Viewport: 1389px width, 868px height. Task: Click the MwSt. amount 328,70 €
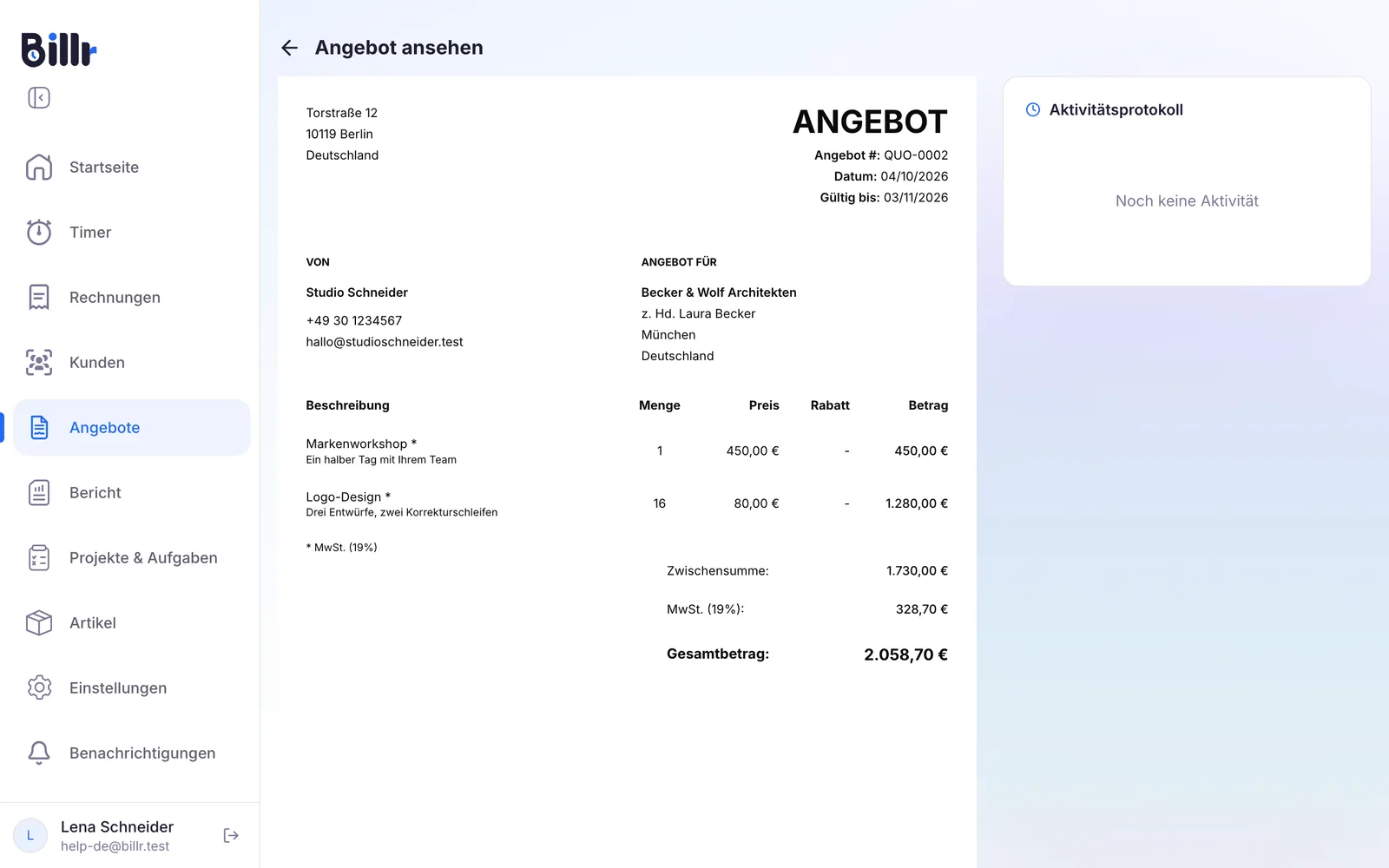tap(922, 609)
